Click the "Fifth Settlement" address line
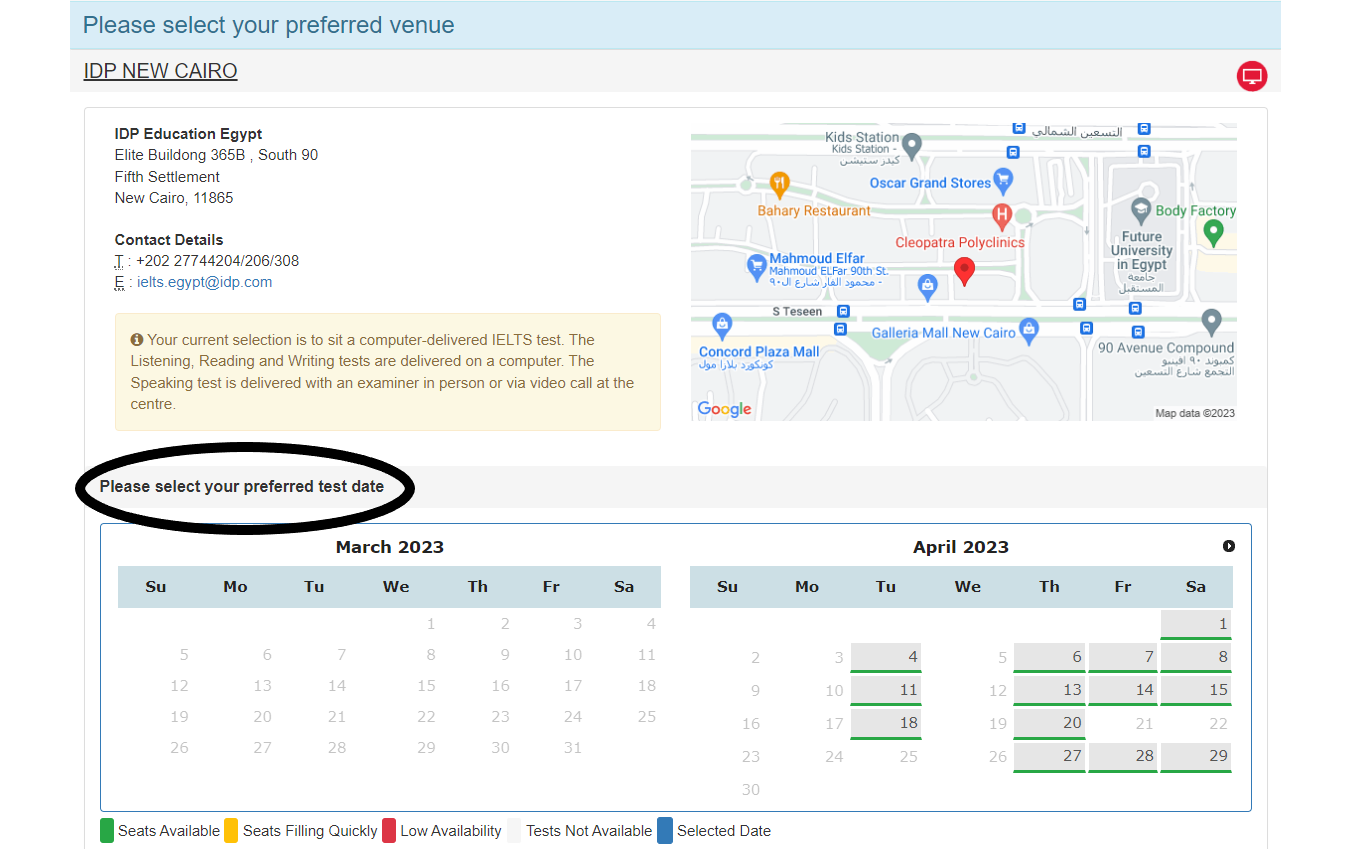Screen dimensions: 1350x849 point(167,177)
